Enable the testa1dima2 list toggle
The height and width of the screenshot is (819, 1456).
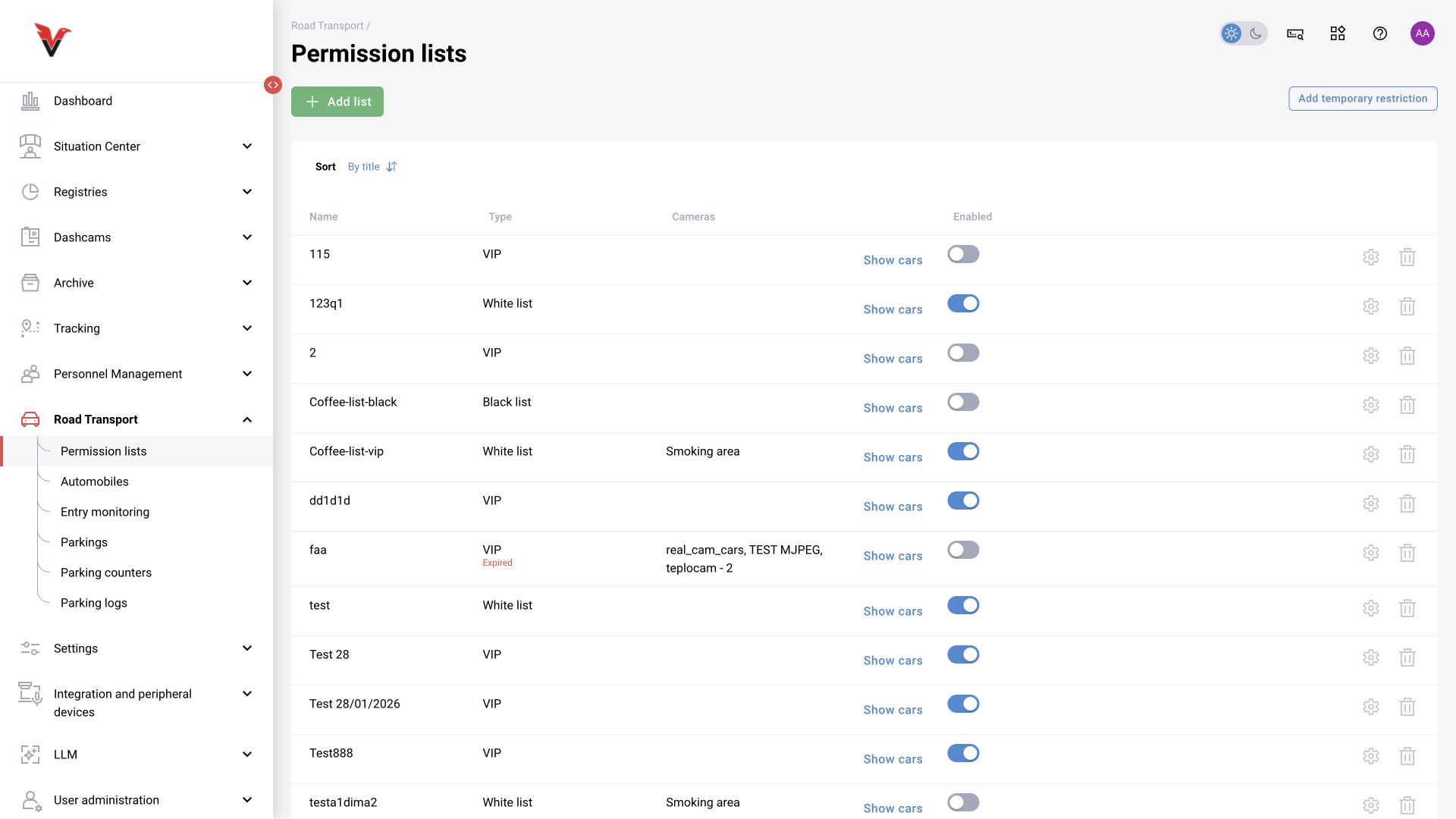[963, 802]
